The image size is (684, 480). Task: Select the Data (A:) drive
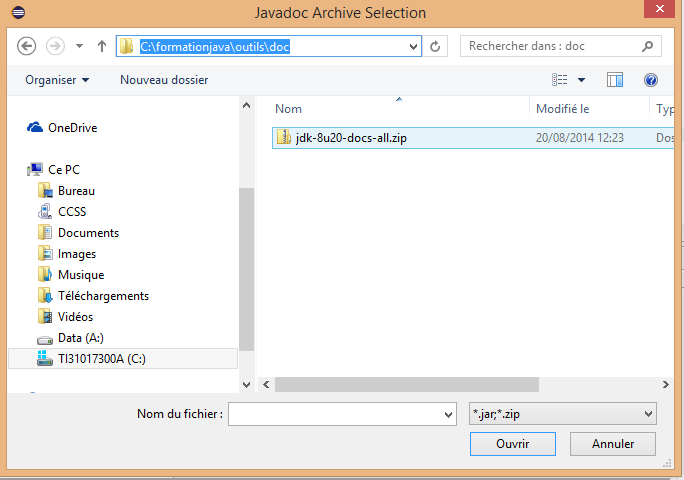coord(81,338)
